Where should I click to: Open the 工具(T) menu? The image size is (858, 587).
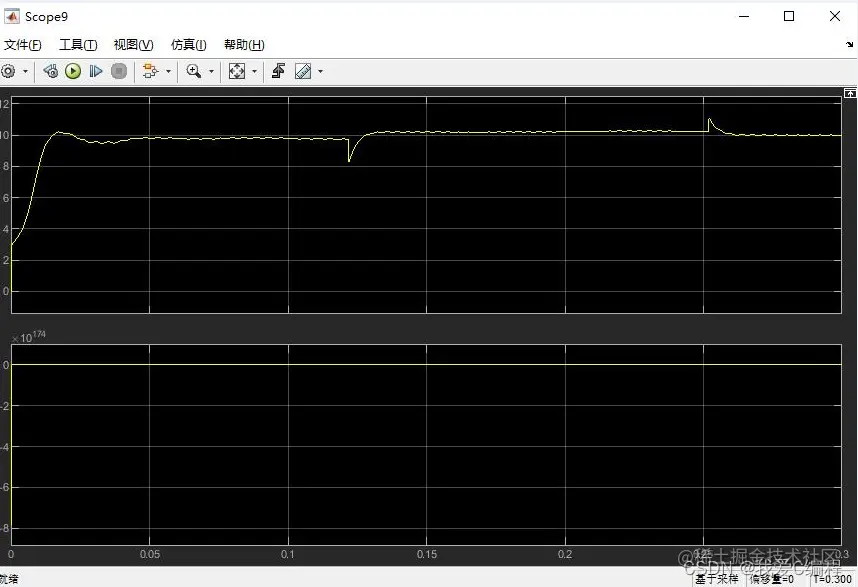[x=78, y=45]
